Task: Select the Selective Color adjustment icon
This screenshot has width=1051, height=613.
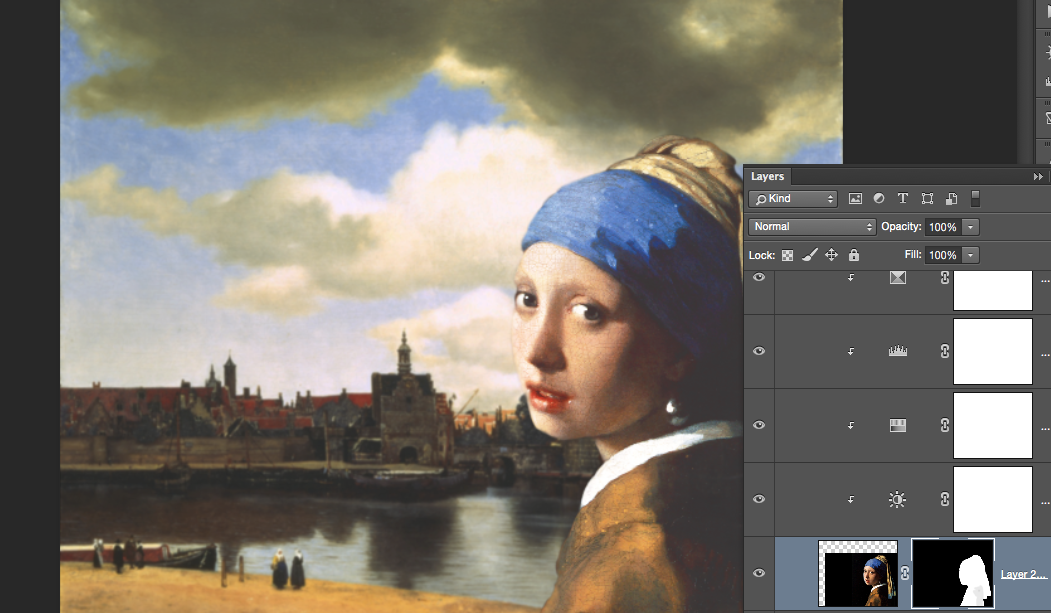Action: (898, 277)
